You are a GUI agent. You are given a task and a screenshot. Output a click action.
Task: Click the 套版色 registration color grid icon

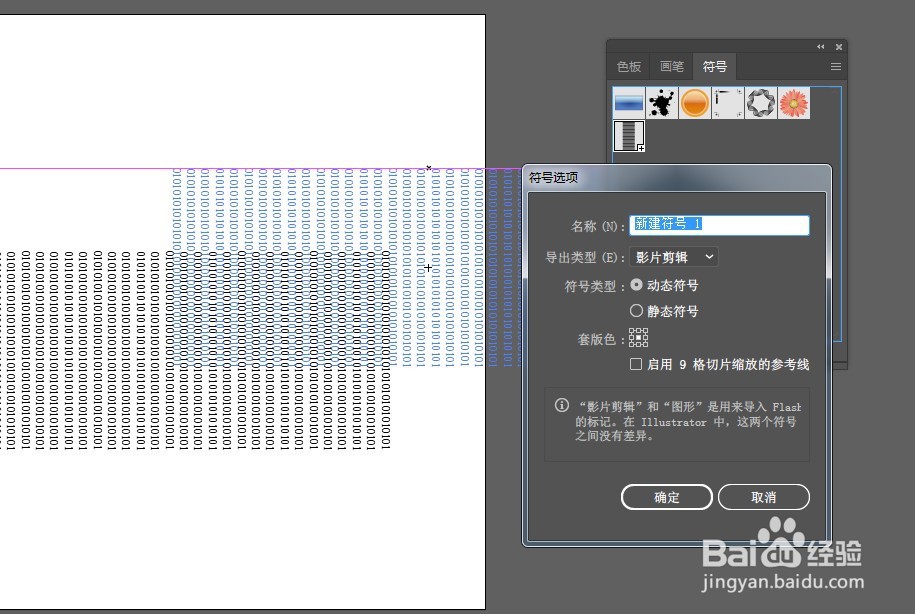[x=638, y=339]
